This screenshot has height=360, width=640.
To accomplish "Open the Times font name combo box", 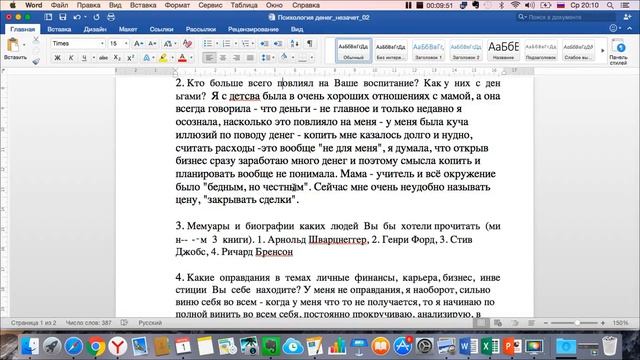I will [x=78, y=44].
